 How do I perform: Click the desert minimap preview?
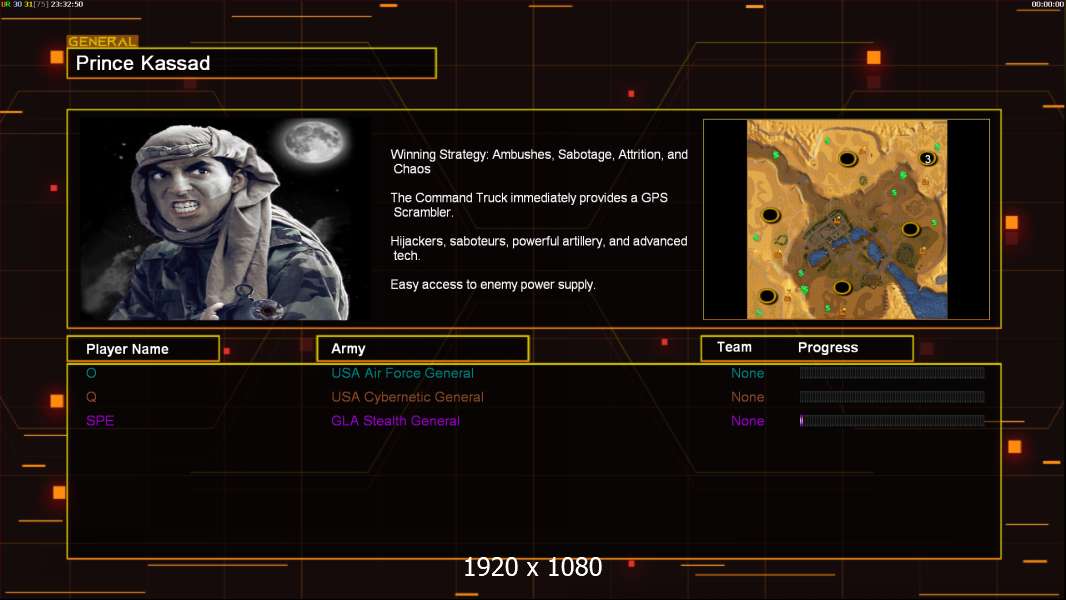tap(846, 219)
